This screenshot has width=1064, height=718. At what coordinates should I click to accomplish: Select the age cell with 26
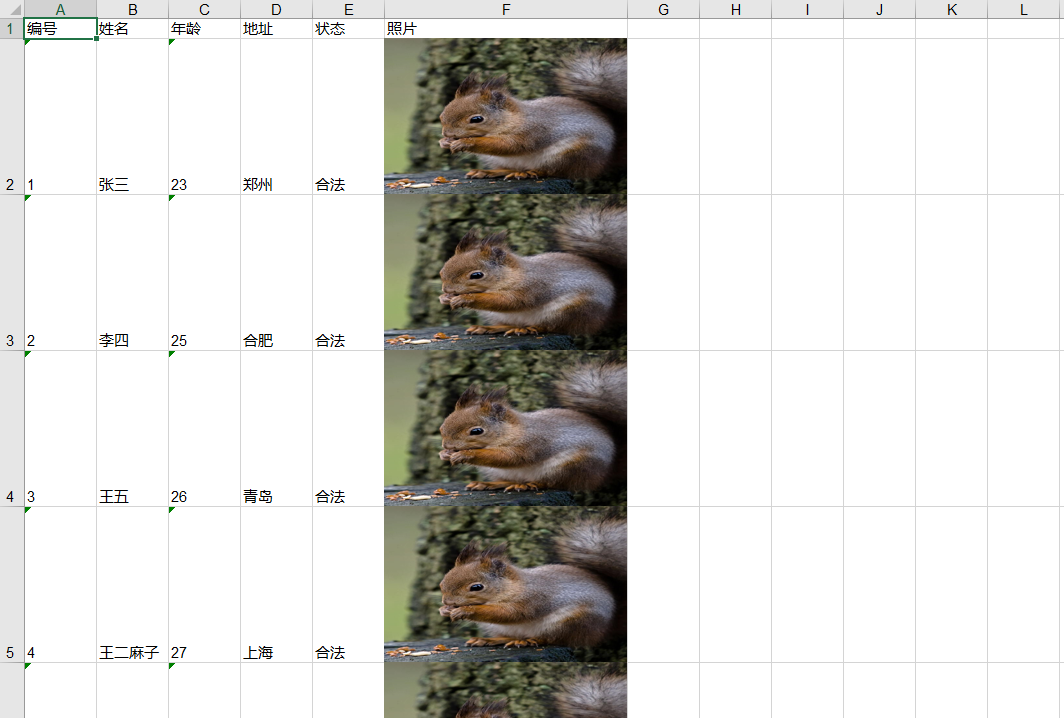coord(204,429)
